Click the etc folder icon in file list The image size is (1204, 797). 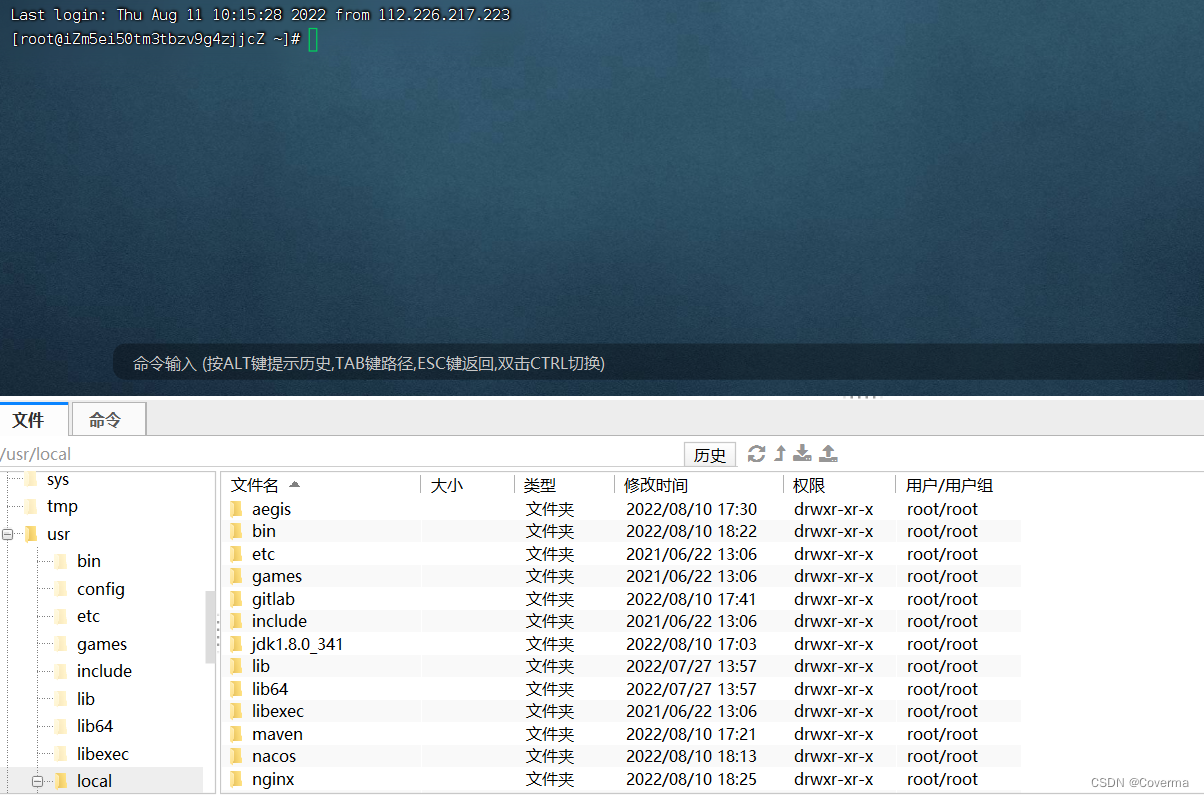tap(236, 554)
